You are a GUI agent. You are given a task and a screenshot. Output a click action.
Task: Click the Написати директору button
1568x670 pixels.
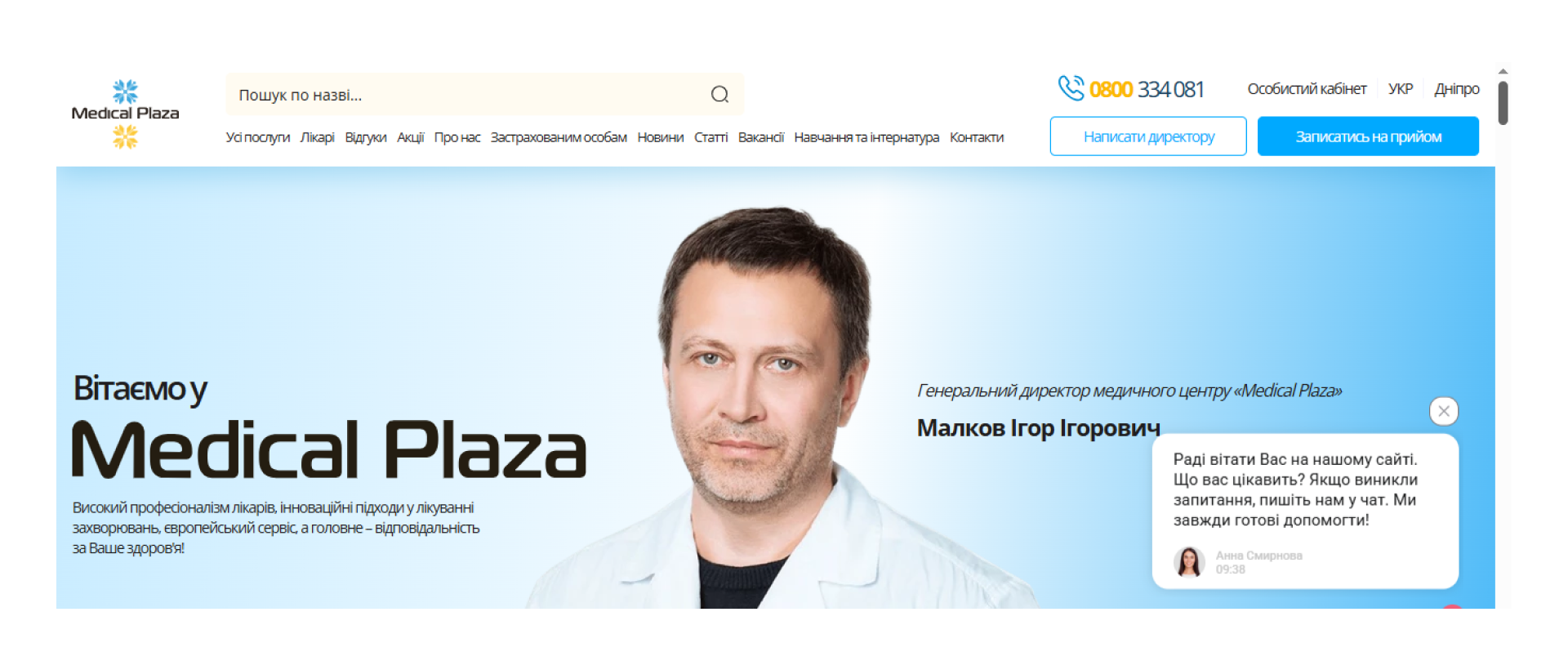click(1148, 136)
